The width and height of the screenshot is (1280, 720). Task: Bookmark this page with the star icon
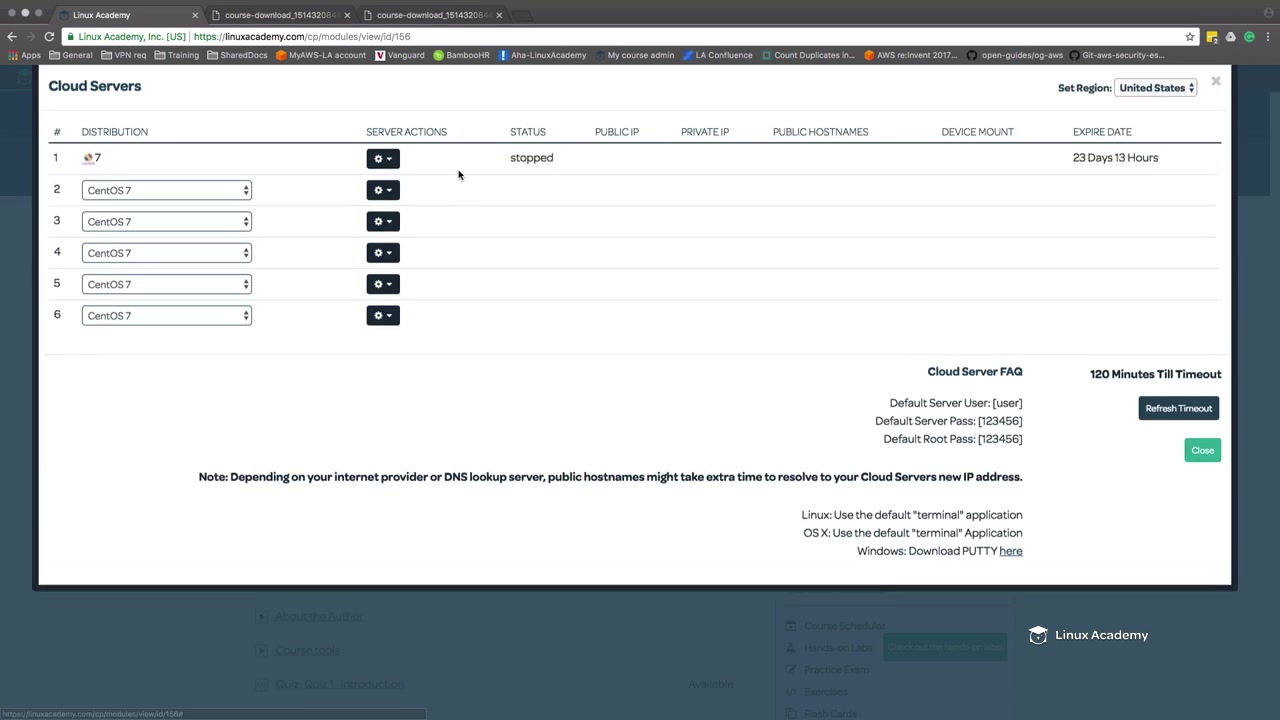coord(1189,37)
